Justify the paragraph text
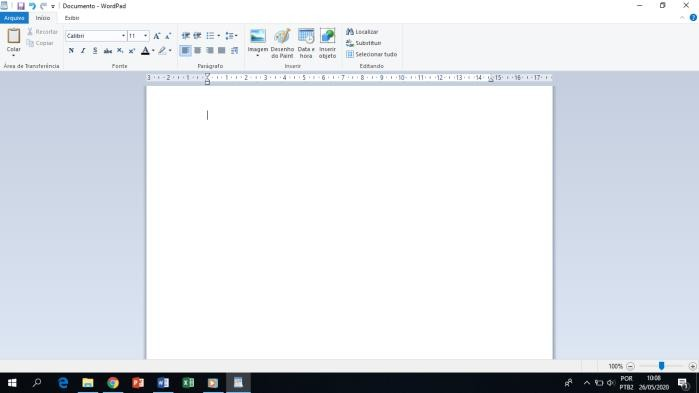This screenshot has width=699, height=393. [222, 51]
